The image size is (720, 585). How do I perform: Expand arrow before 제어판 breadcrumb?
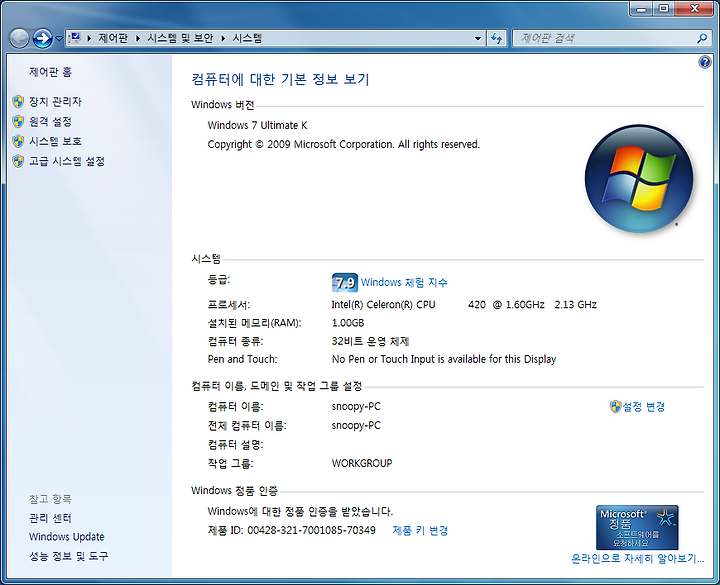click(89, 39)
